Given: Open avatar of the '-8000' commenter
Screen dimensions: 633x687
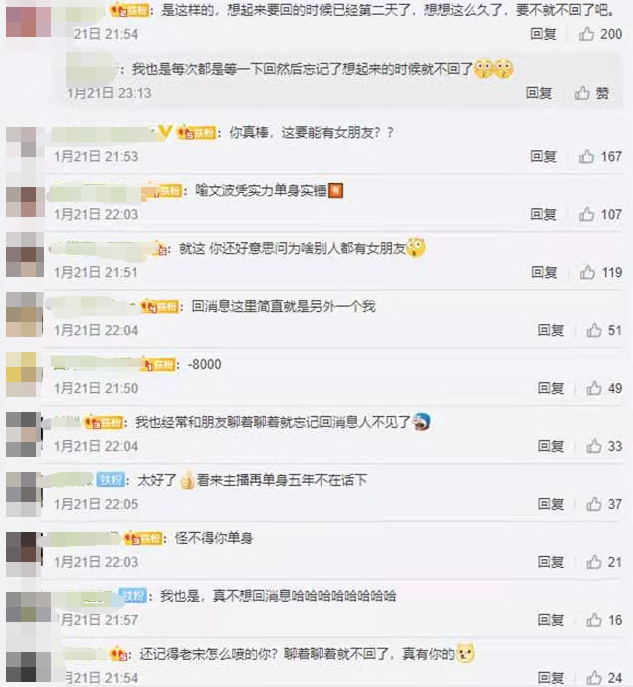Looking at the screenshot, I should coord(22,374).
